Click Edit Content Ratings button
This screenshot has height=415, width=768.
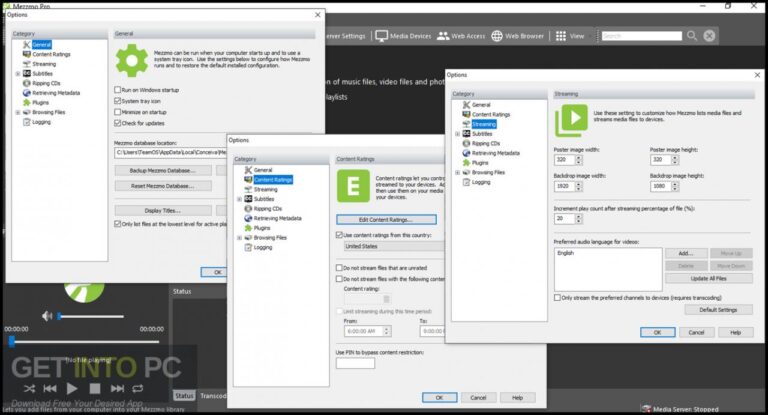[x=386, y=220]
